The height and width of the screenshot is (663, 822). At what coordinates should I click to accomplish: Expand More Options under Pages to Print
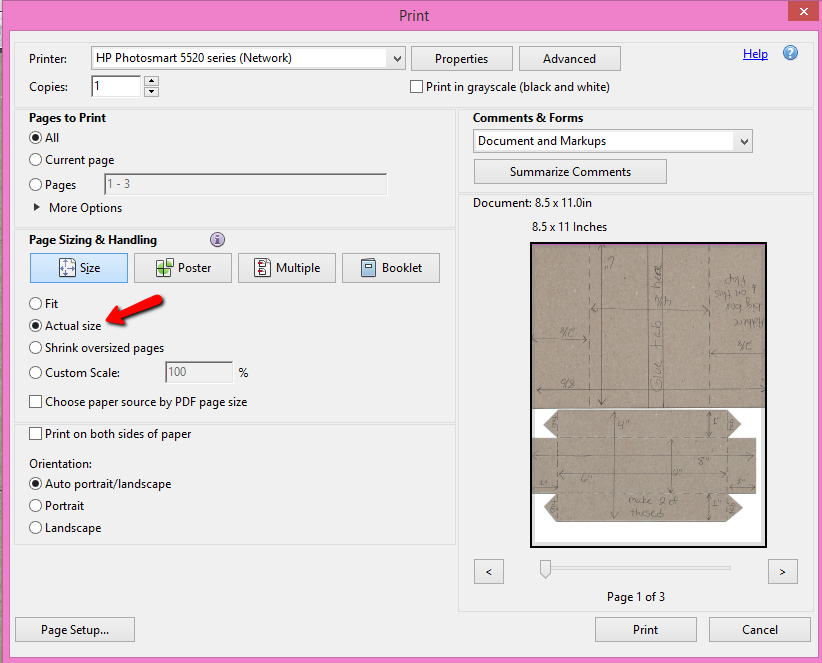tap(39, 208)
